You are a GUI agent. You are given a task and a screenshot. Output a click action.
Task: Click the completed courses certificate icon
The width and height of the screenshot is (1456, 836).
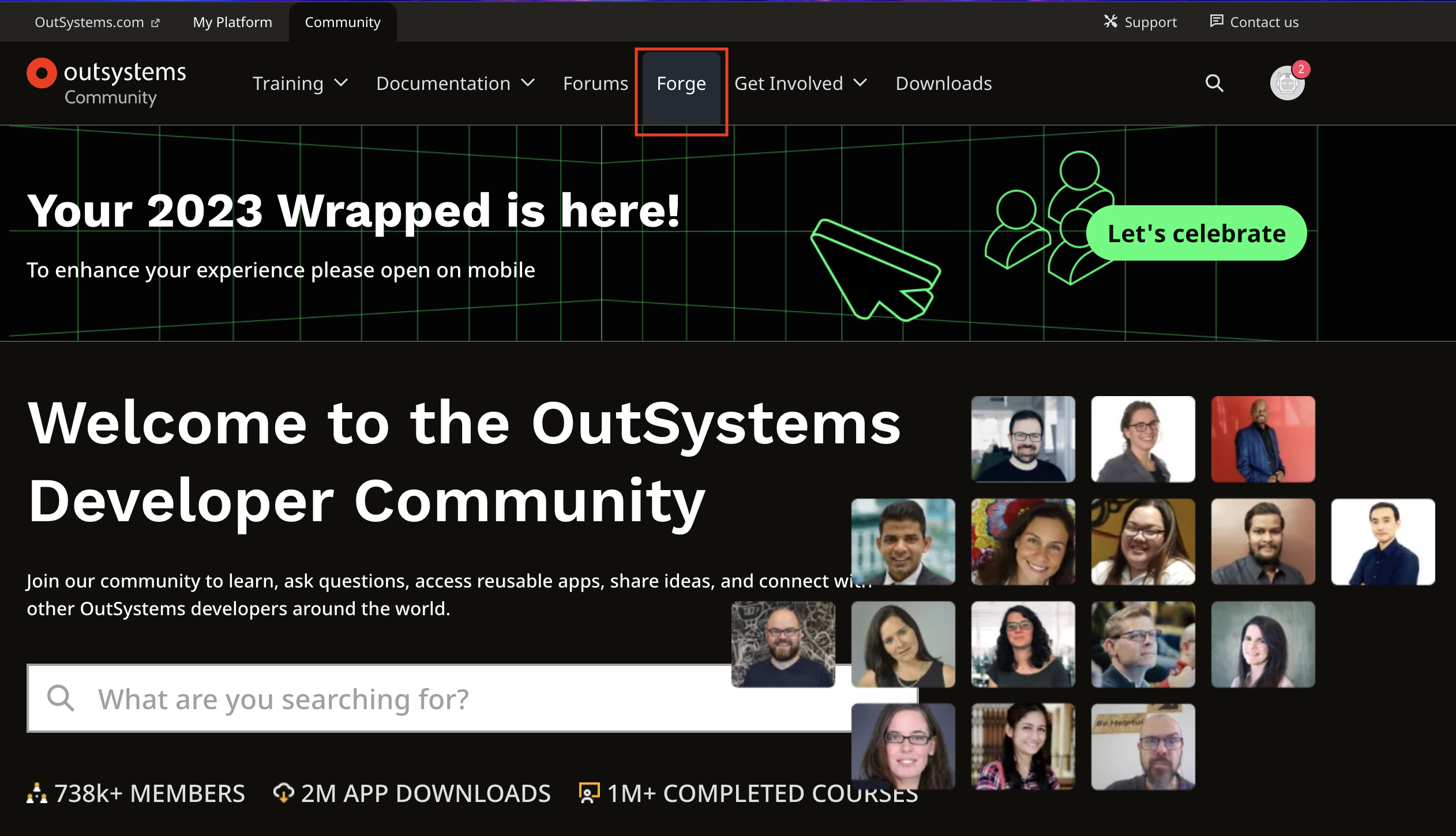pos(589,793)
